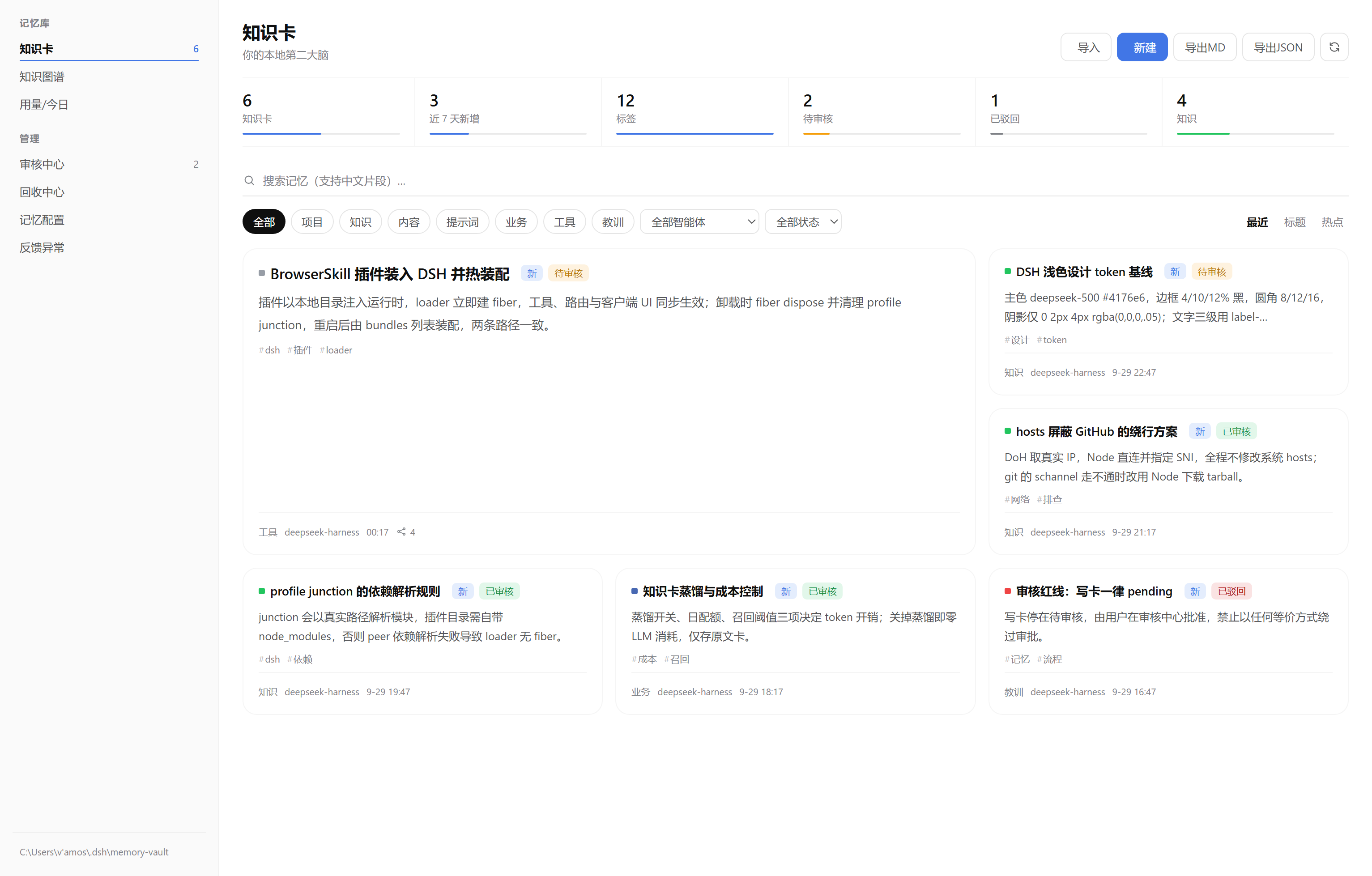Click the #插件 tag
1372x876 pixels.
[x=300, y=350]
